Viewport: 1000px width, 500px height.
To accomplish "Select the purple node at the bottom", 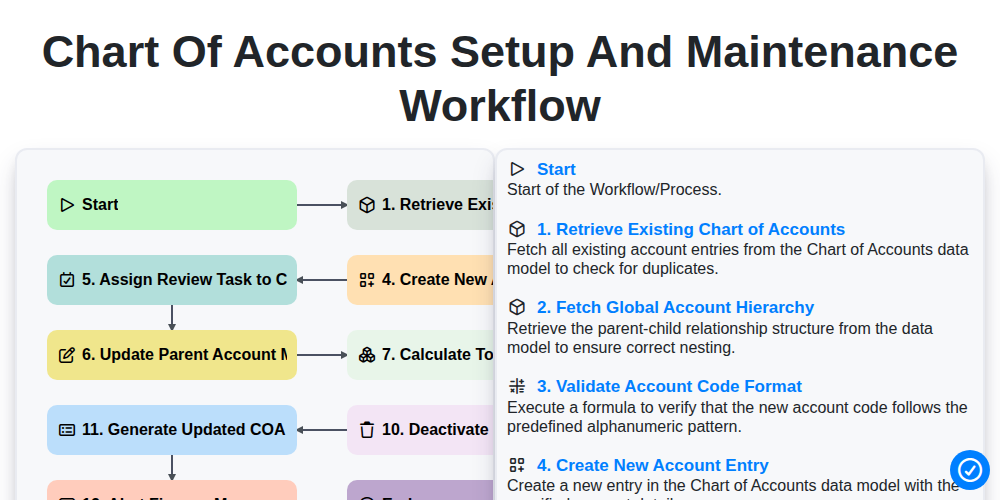I will (x=420, y=490).
